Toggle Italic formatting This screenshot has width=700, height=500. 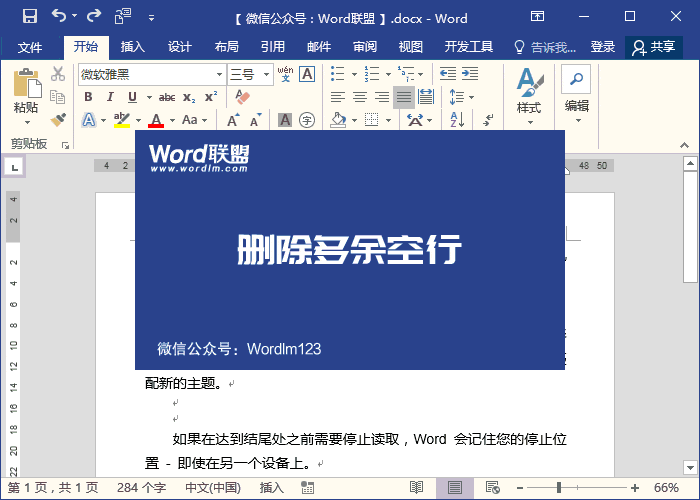[x=110, y=97]
